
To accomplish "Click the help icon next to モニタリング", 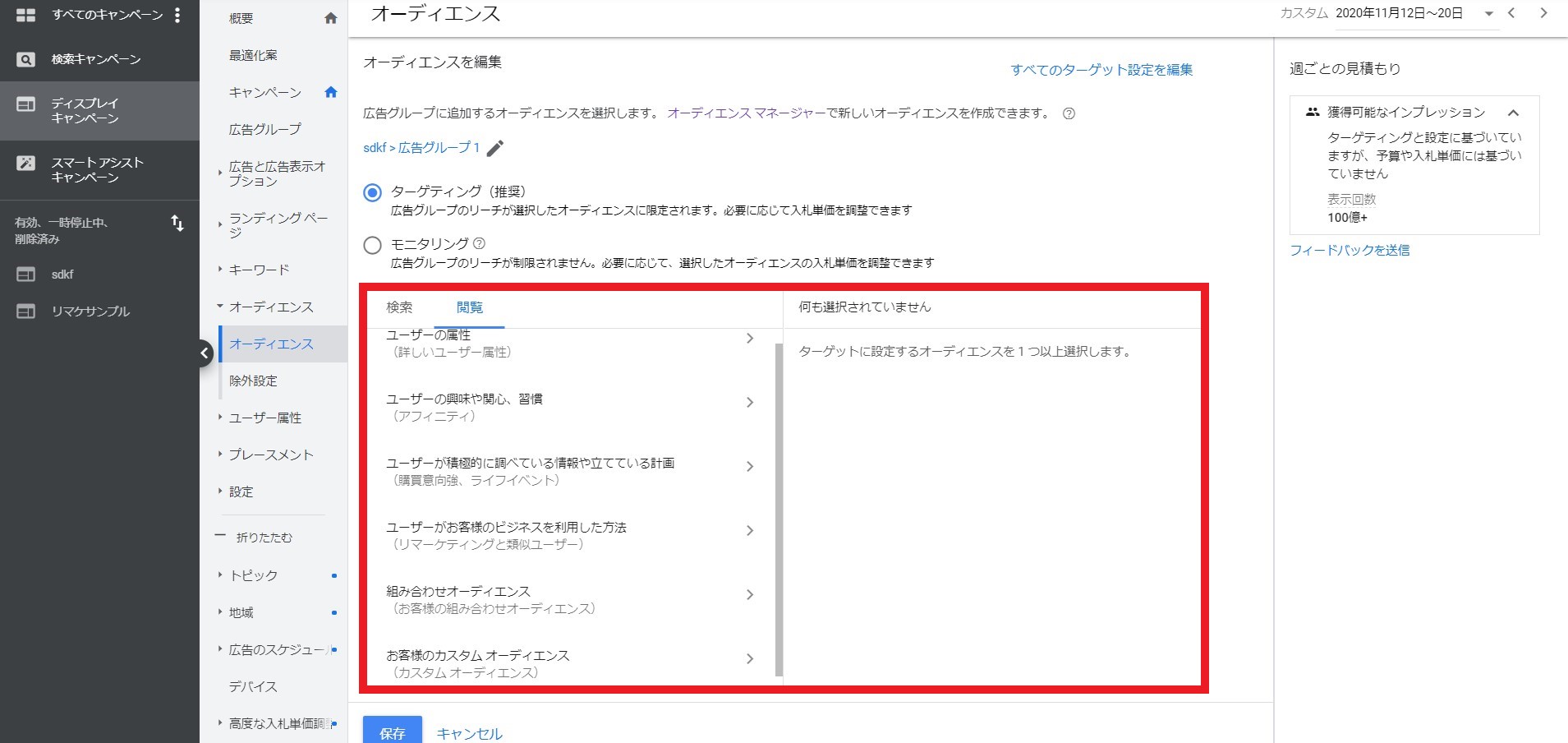I will pyautogui.click(x=480, y=243).
